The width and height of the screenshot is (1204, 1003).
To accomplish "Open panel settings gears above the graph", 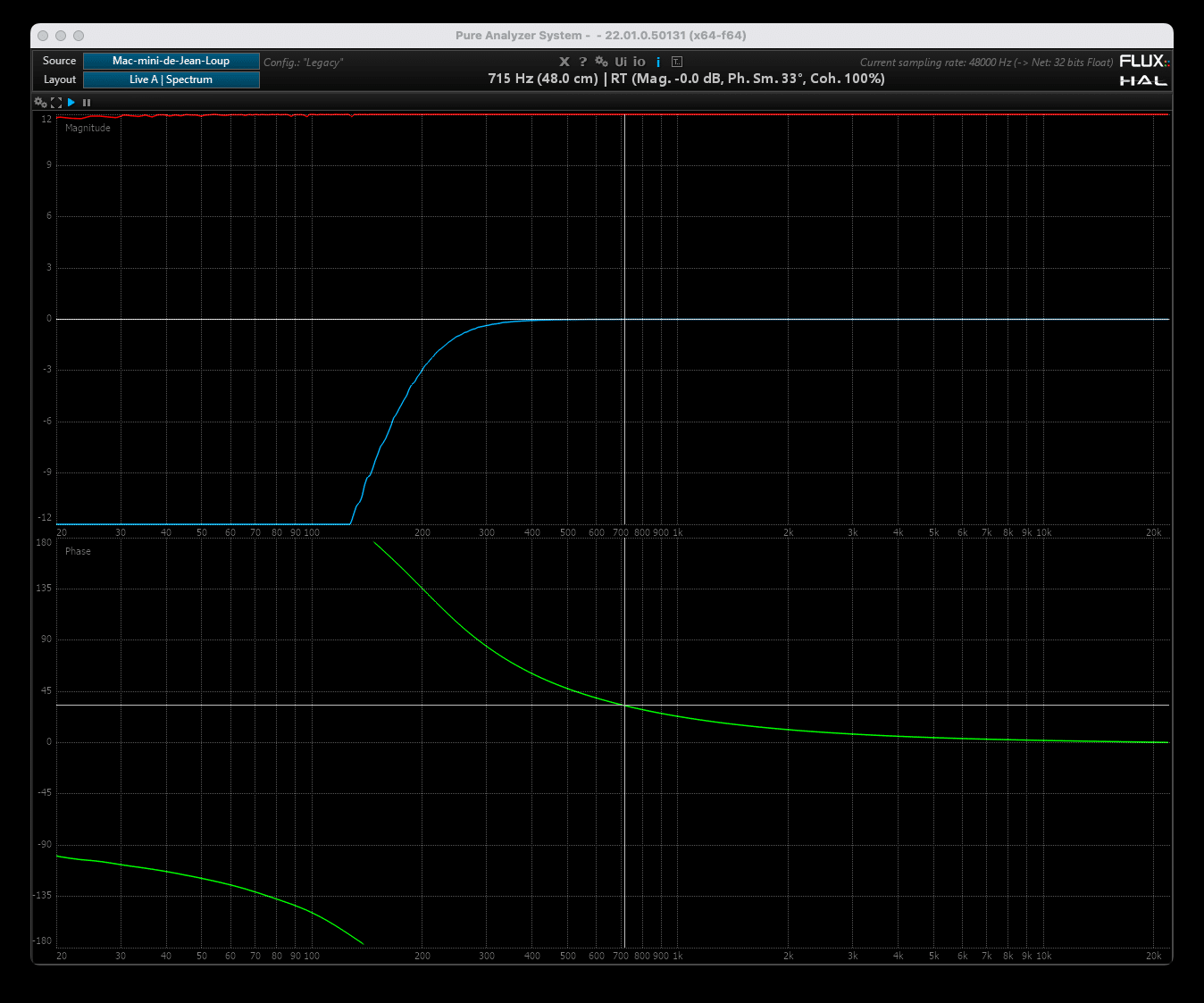I will click(x=40, y=103).
